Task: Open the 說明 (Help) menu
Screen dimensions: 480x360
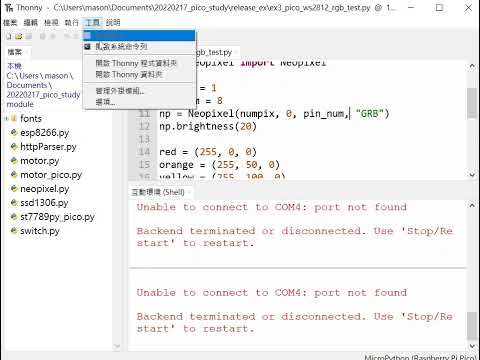Action: [x=113, y=23]
